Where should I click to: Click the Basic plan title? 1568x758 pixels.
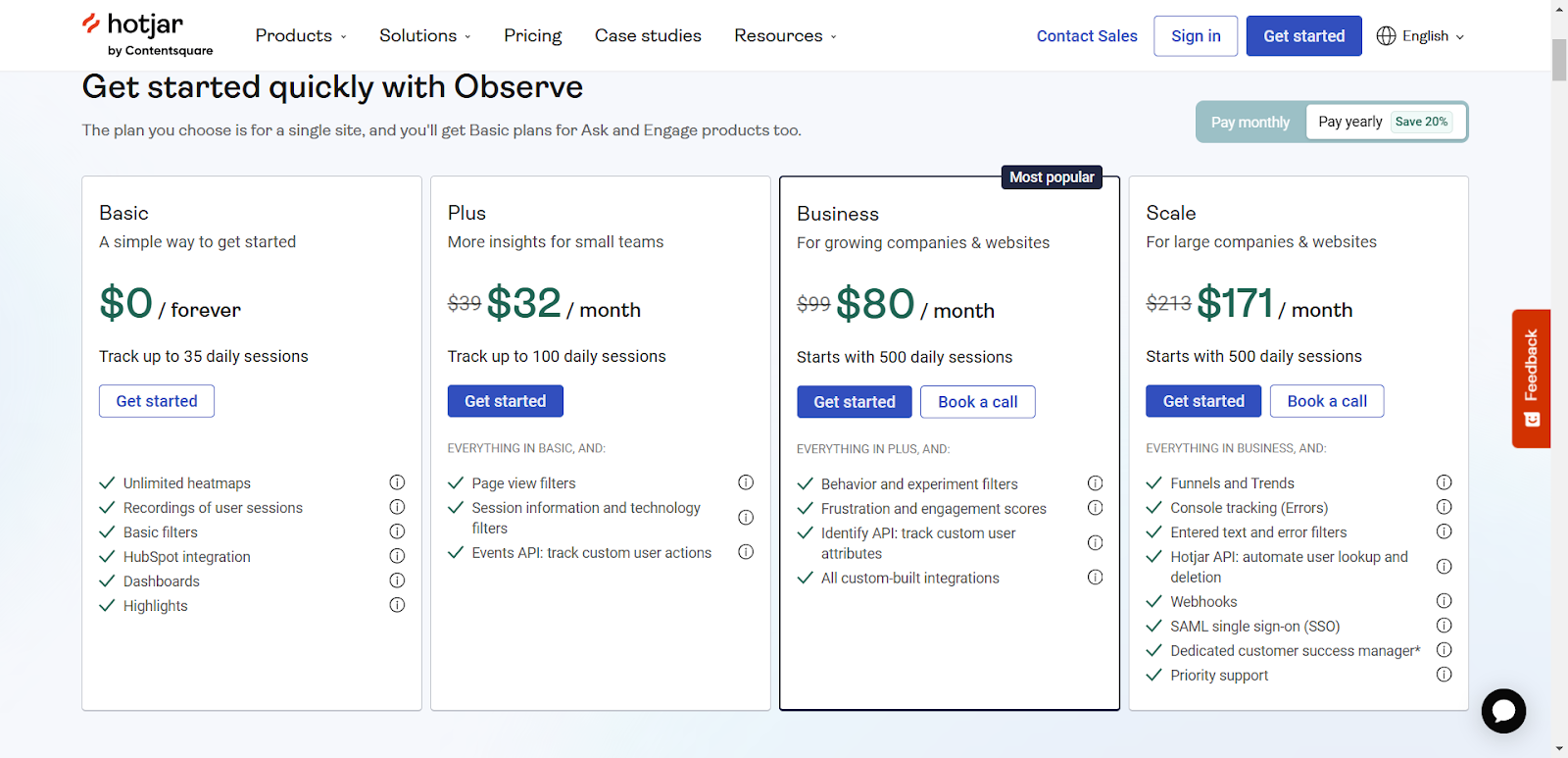click(x=123, y=213)
